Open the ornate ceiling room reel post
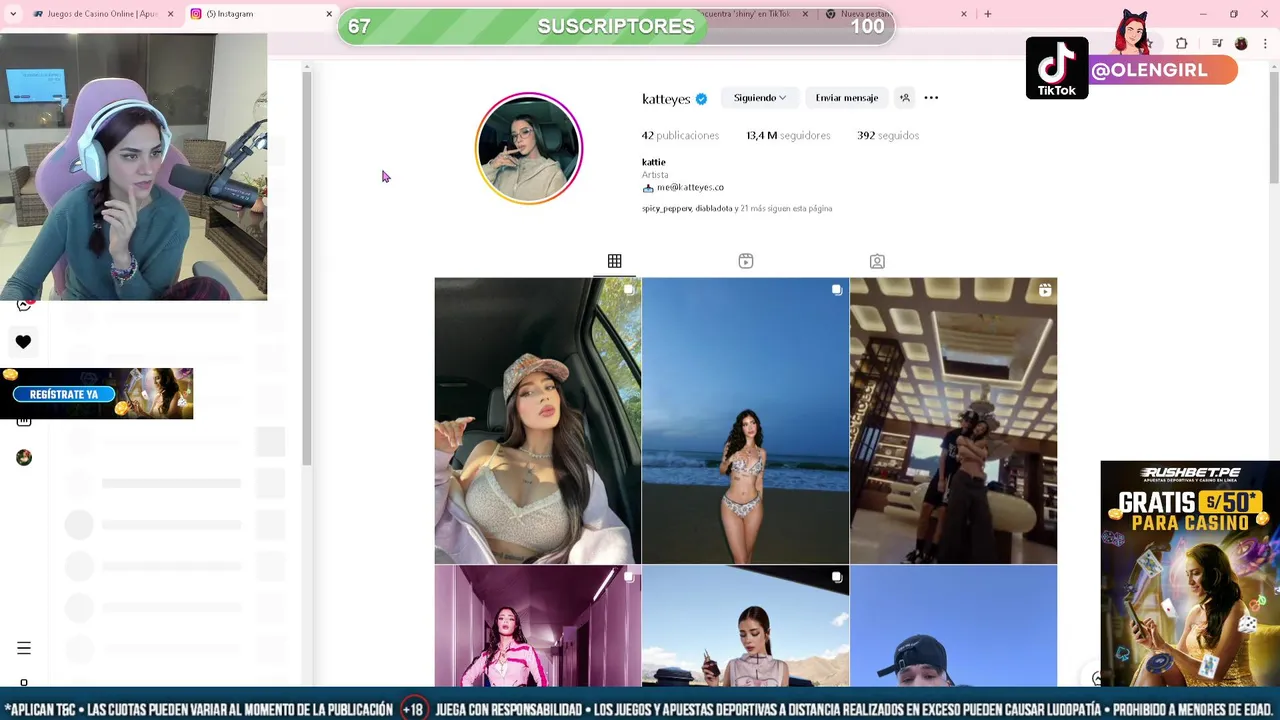 [x=953, y=421]
